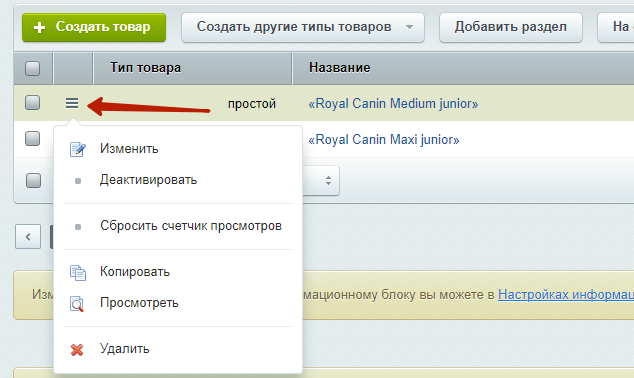Click the pencil icon next to Изменить
This screenshot has height=378, width=634.
point(78,149)
